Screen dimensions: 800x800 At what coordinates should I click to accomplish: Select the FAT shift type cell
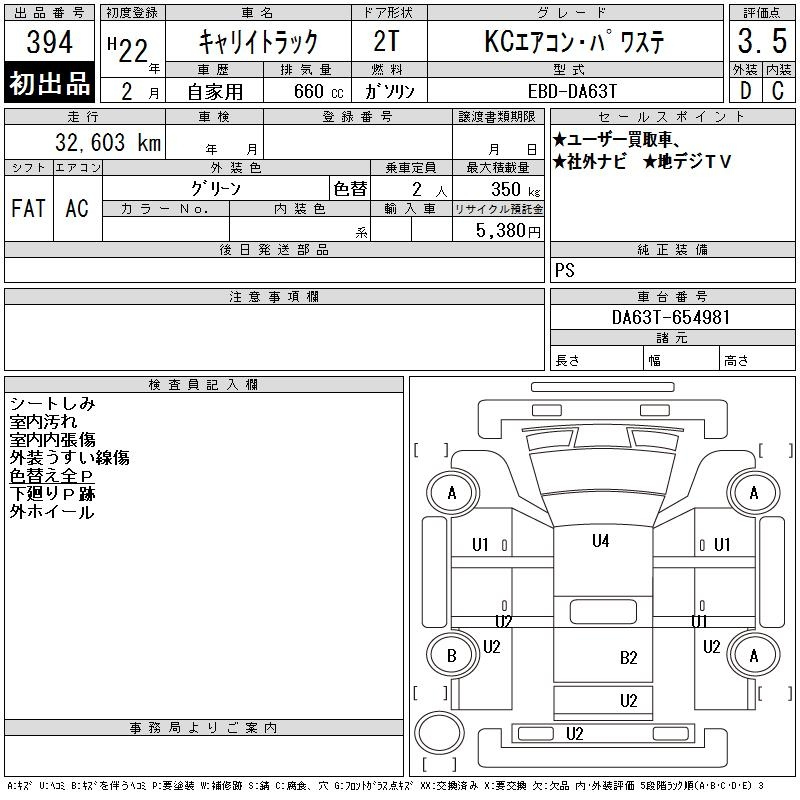(x=28, y=208)
